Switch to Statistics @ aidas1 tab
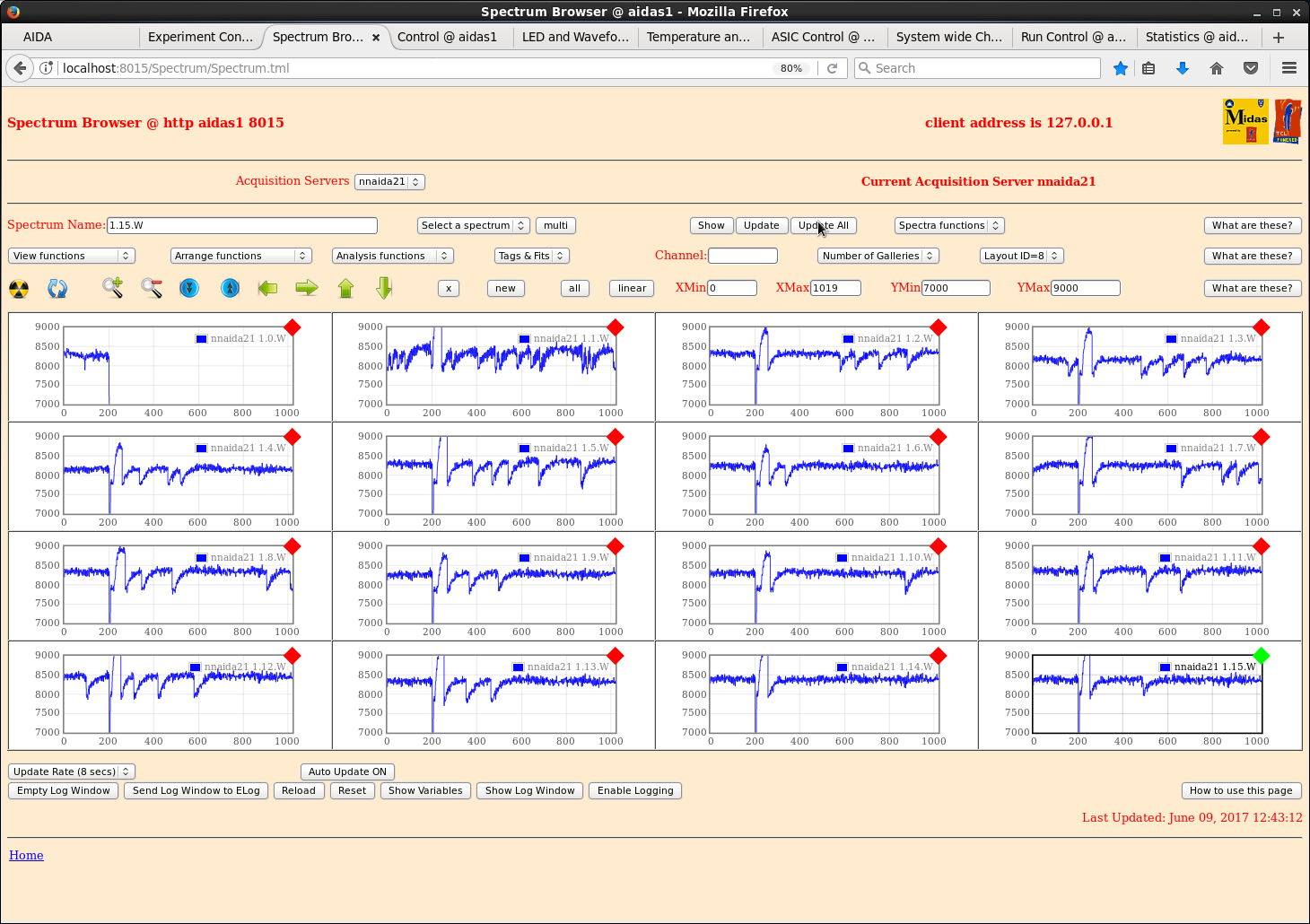The width and height of the screenshot is (1310, 924). (x=1197, y=37)
